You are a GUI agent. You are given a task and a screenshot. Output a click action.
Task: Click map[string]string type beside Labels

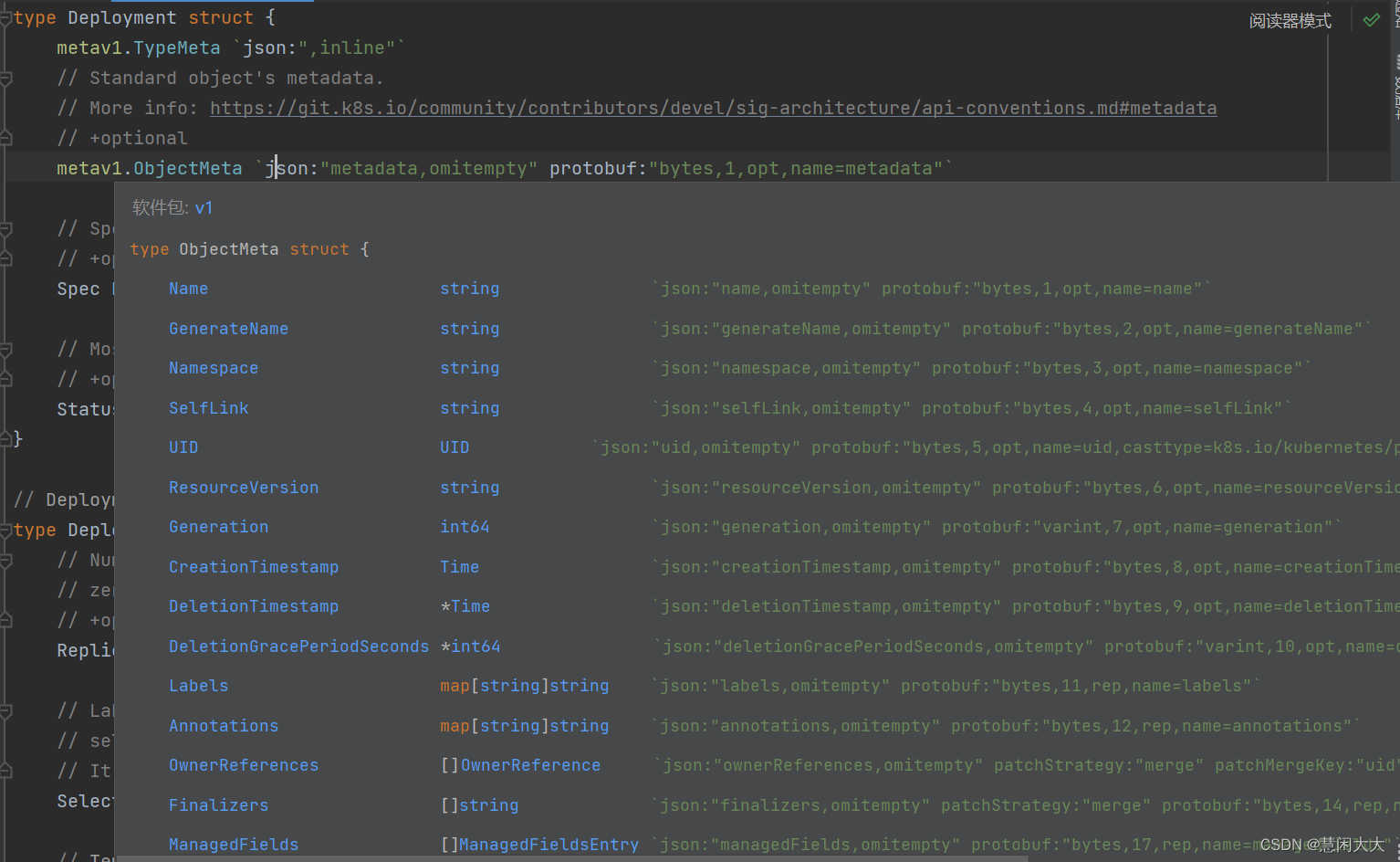coord(524,686)
